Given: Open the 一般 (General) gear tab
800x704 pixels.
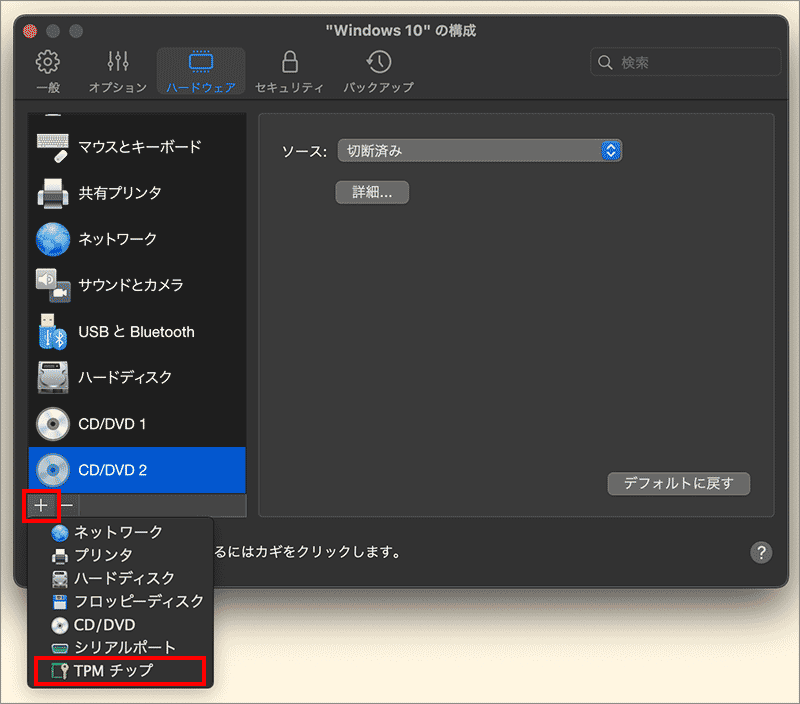Looking at the screenshot, I should coord(48,71).
